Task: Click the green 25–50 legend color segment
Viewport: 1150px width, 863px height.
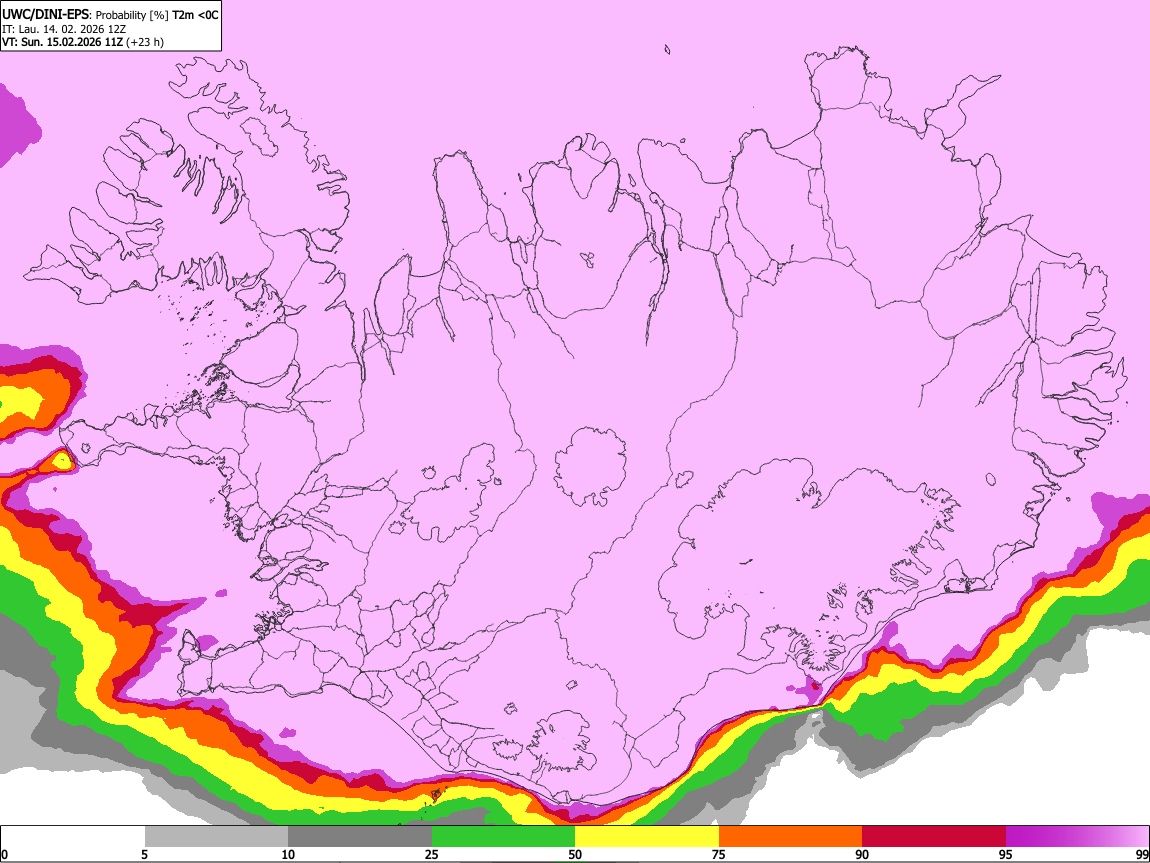Action: point(503,836)
